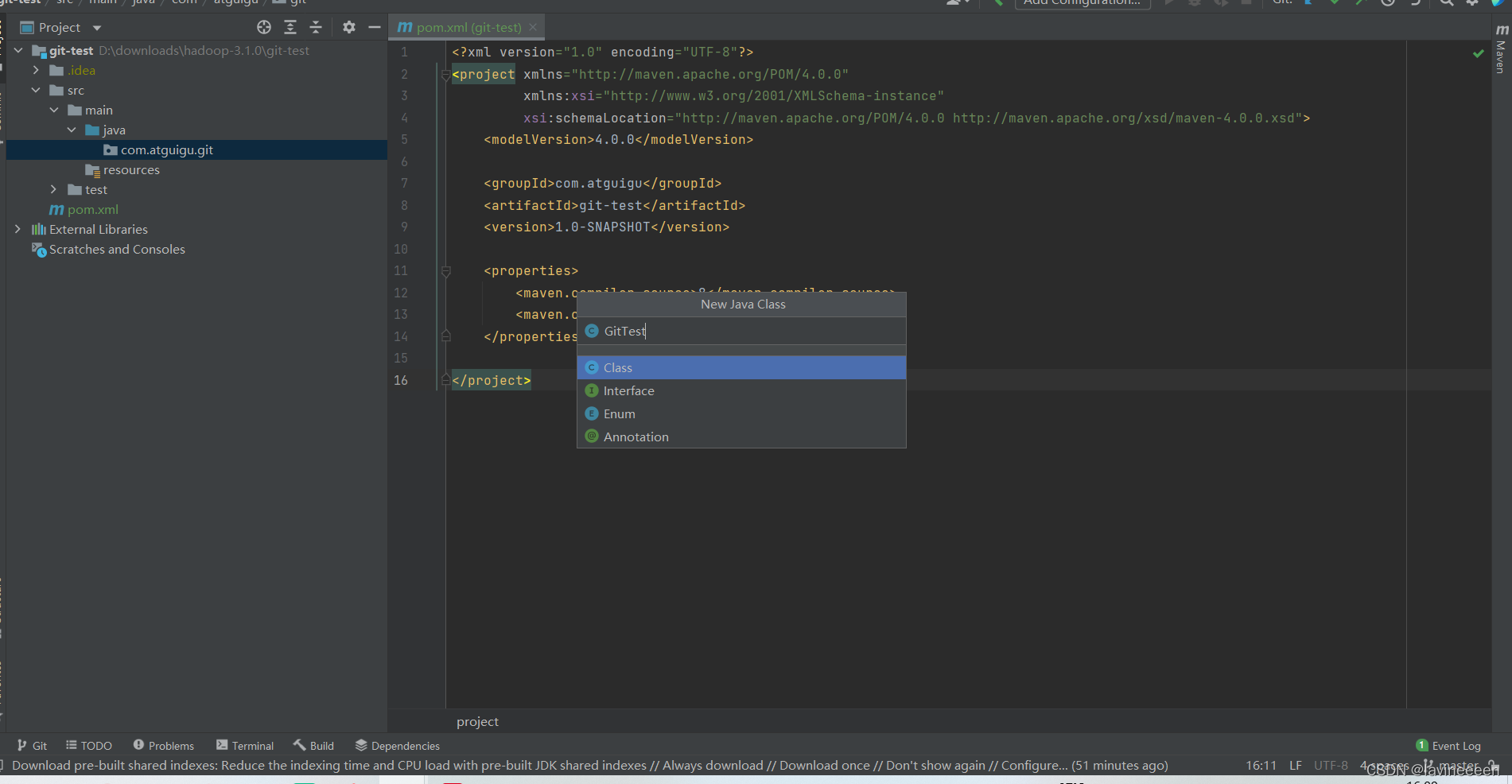Click 'Don't show again' in status message

(935, 765)
